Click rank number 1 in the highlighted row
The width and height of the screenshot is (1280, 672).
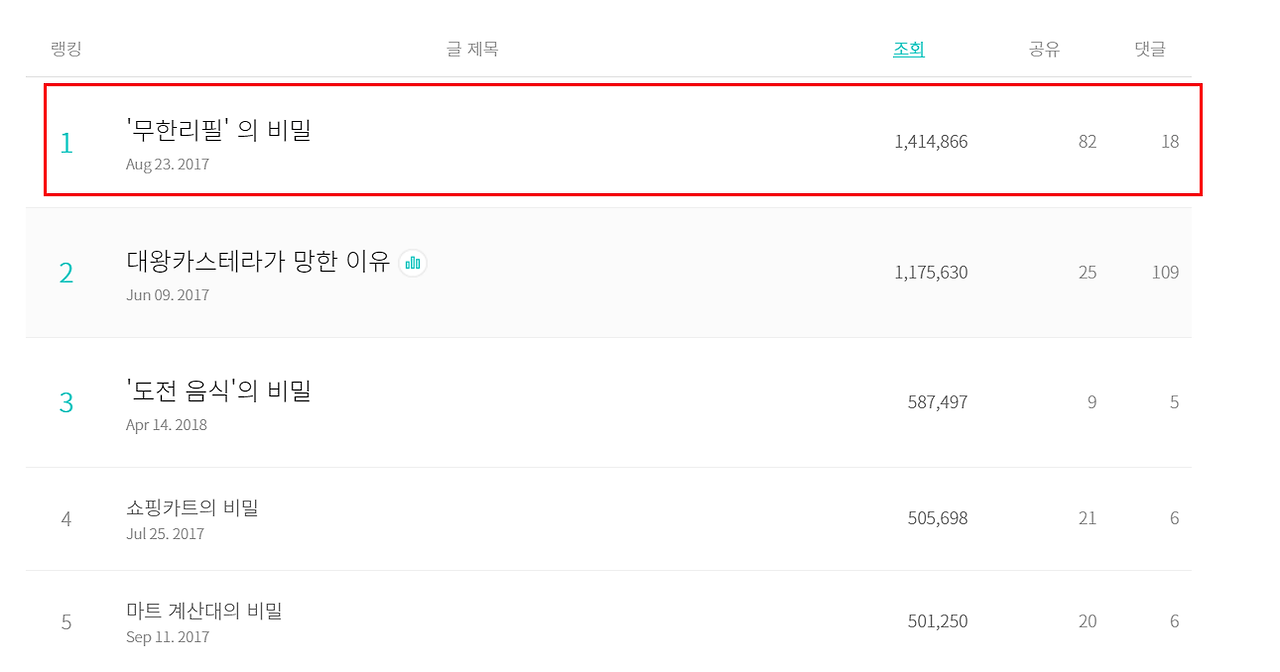[66, 143]
